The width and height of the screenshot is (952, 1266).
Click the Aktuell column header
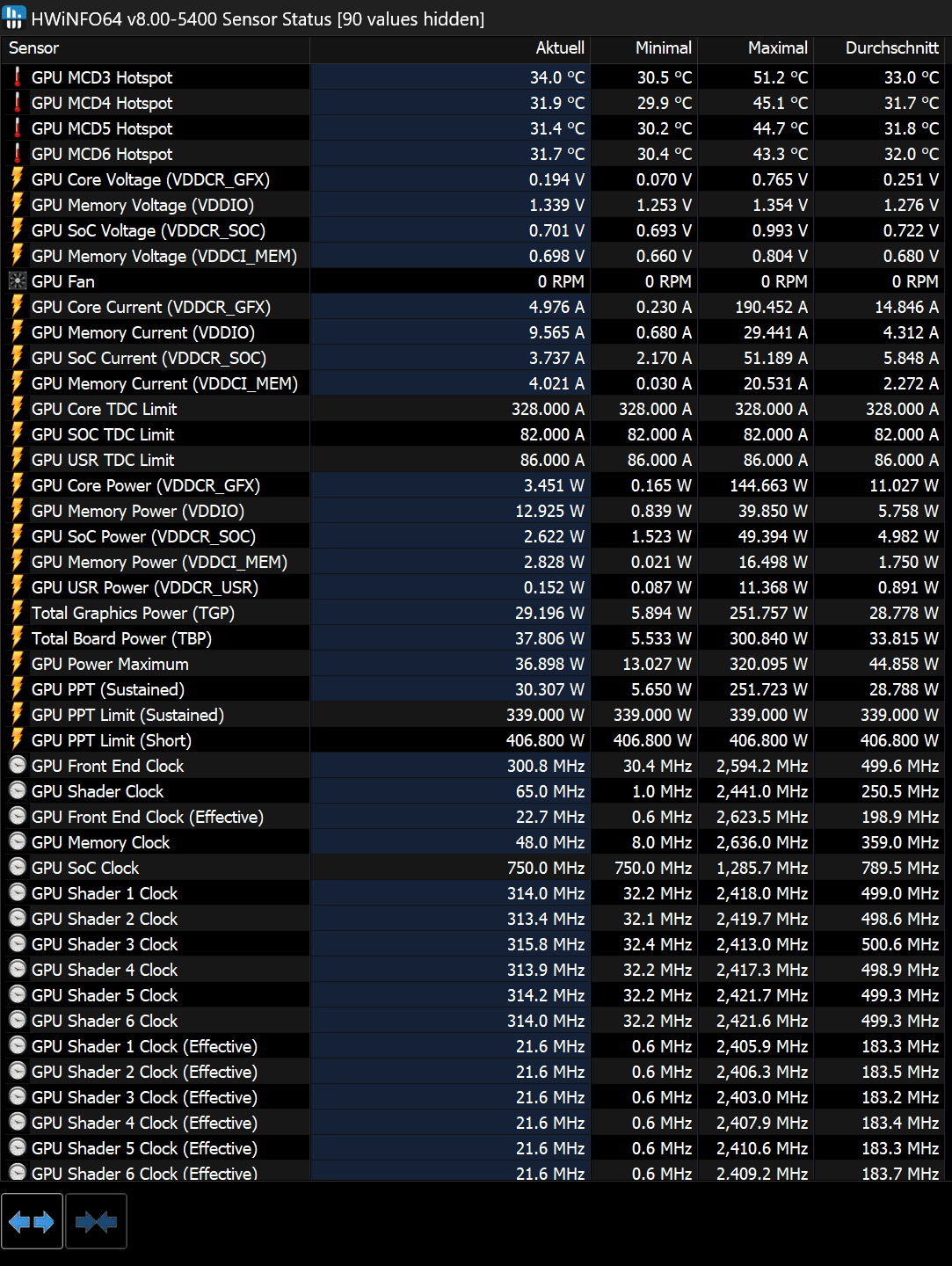[449, 48]
